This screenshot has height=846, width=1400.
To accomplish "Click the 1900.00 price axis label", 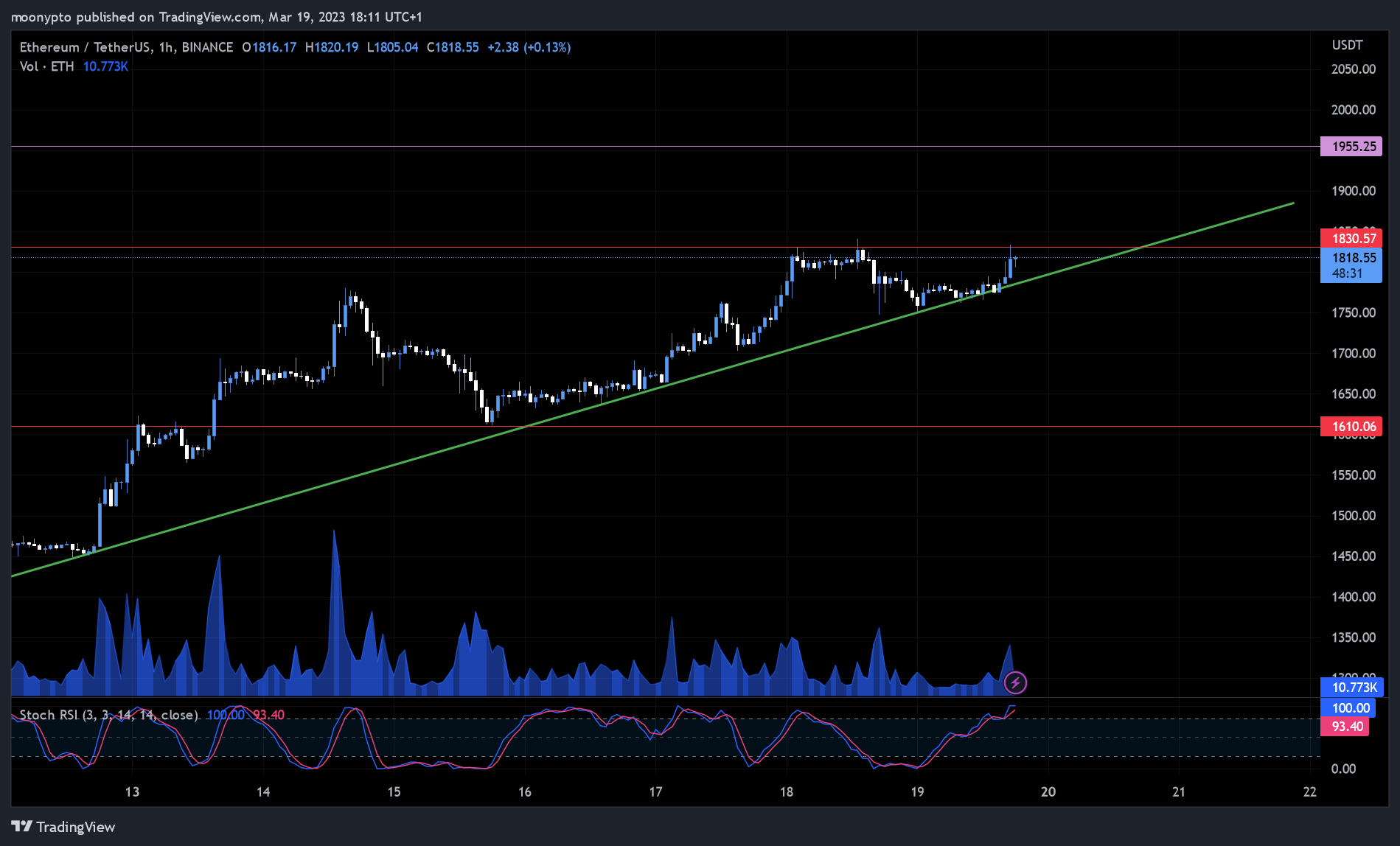I will point(1353,191).
